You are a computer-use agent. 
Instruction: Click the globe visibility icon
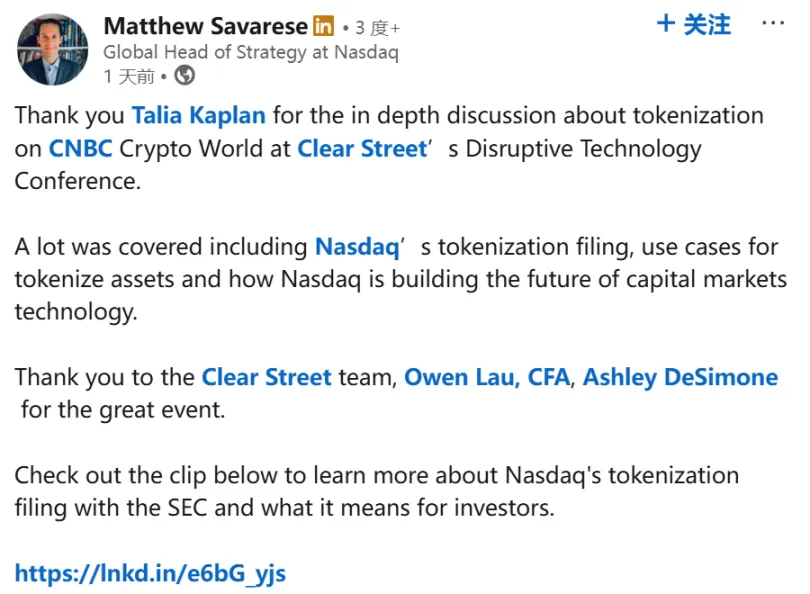[x=184, y=76]
